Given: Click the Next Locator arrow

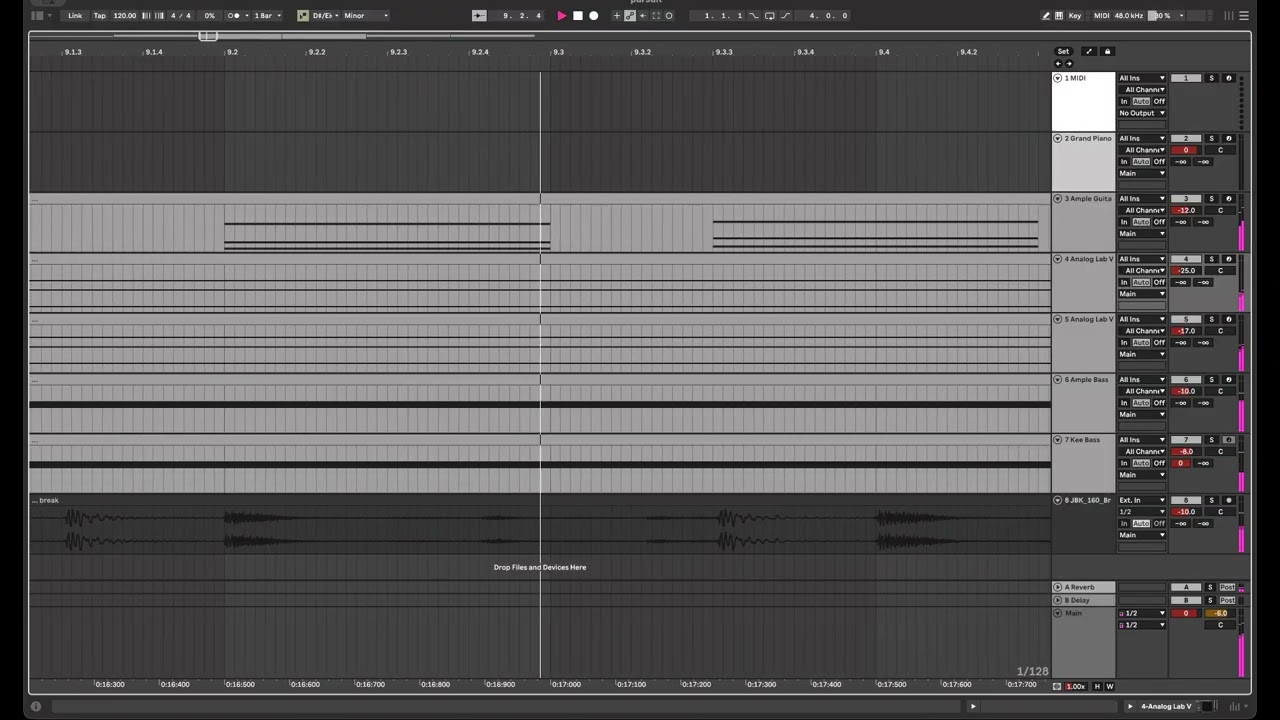Looking at the screenshot, I should point(1068,64).
